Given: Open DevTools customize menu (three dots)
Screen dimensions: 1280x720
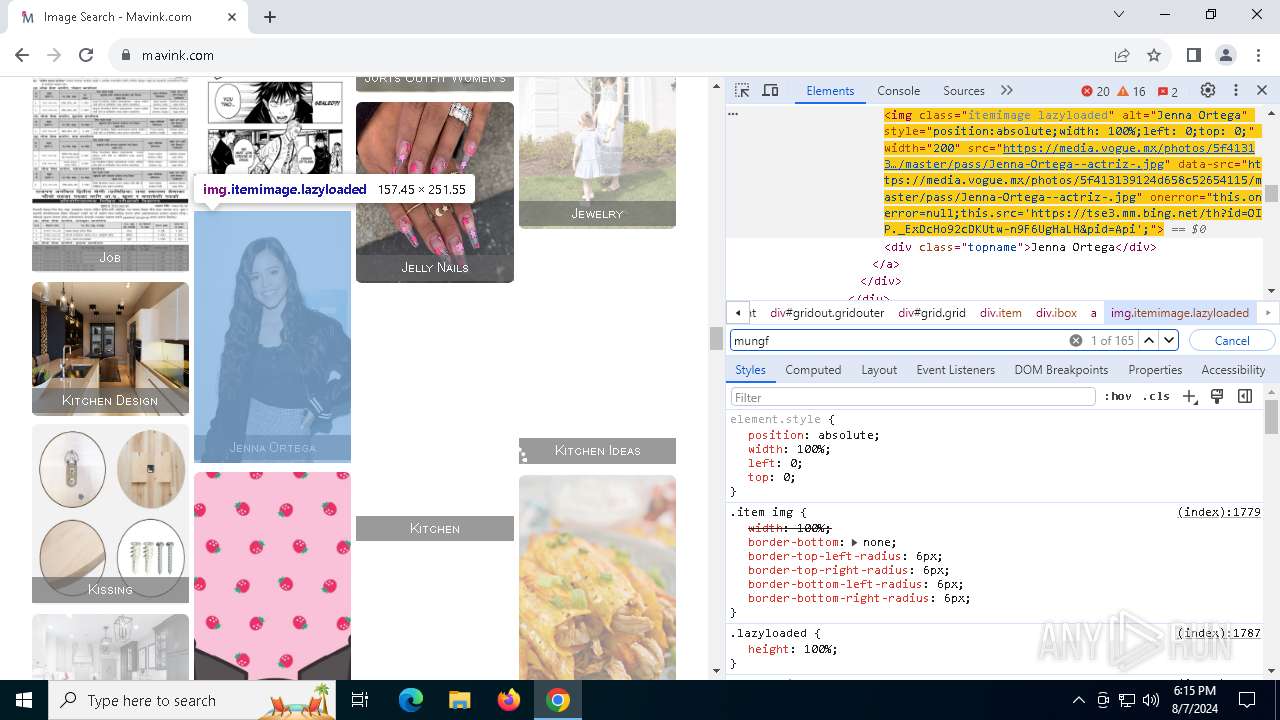Looking at the screenshot, I should coord(1236,90).
